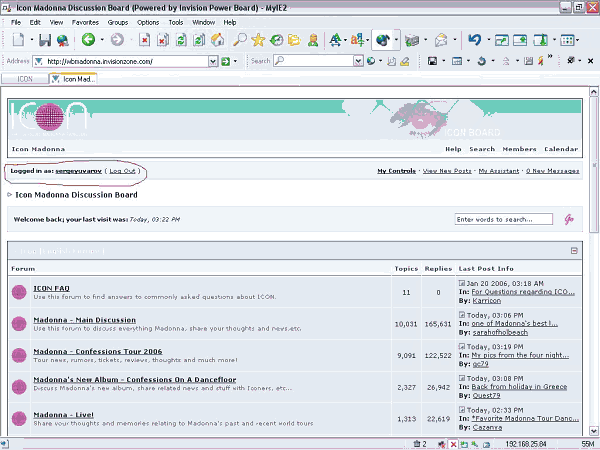Viewport: 600px width, 450px height.
Task: Open the ICON FAQ forum link
Action: tap(51, 288)
